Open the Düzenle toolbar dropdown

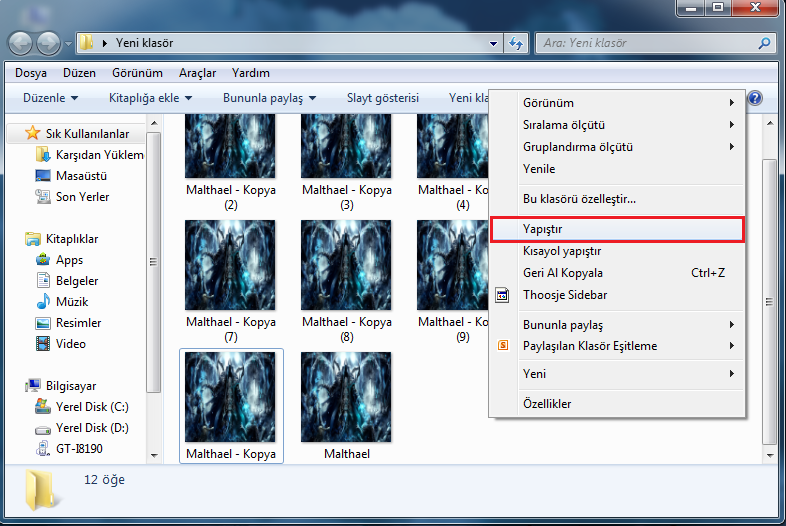[x=50, y=98]
